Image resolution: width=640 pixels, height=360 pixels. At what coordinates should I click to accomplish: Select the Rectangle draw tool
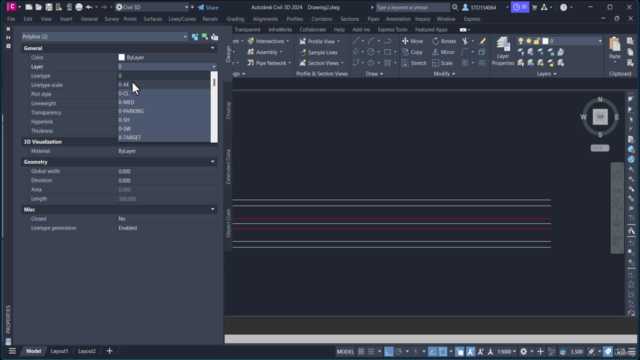387,52
